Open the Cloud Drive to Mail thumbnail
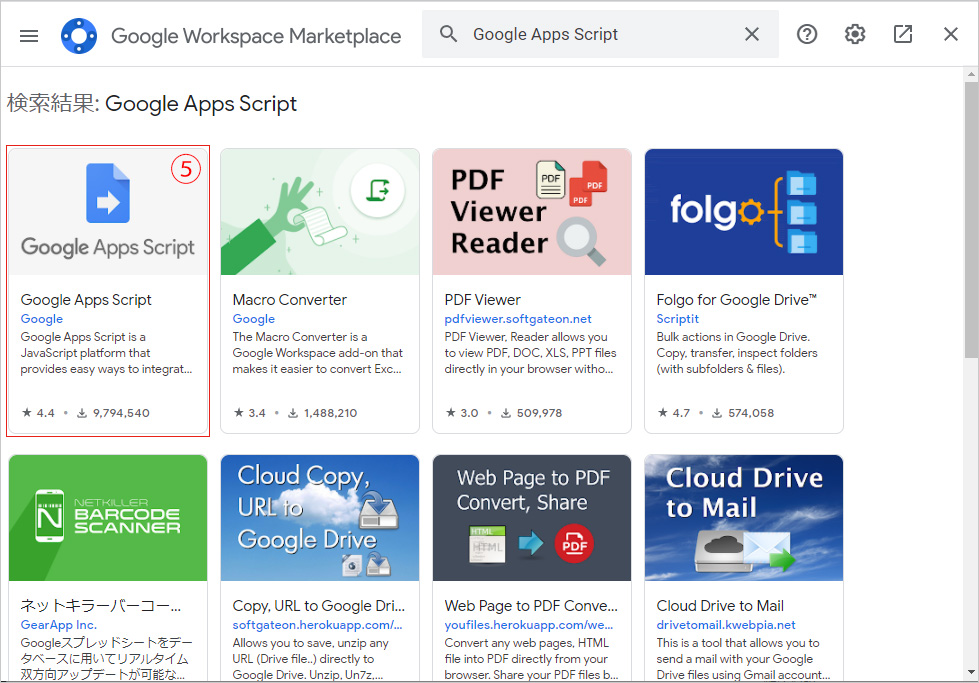 tap(744, 518)
